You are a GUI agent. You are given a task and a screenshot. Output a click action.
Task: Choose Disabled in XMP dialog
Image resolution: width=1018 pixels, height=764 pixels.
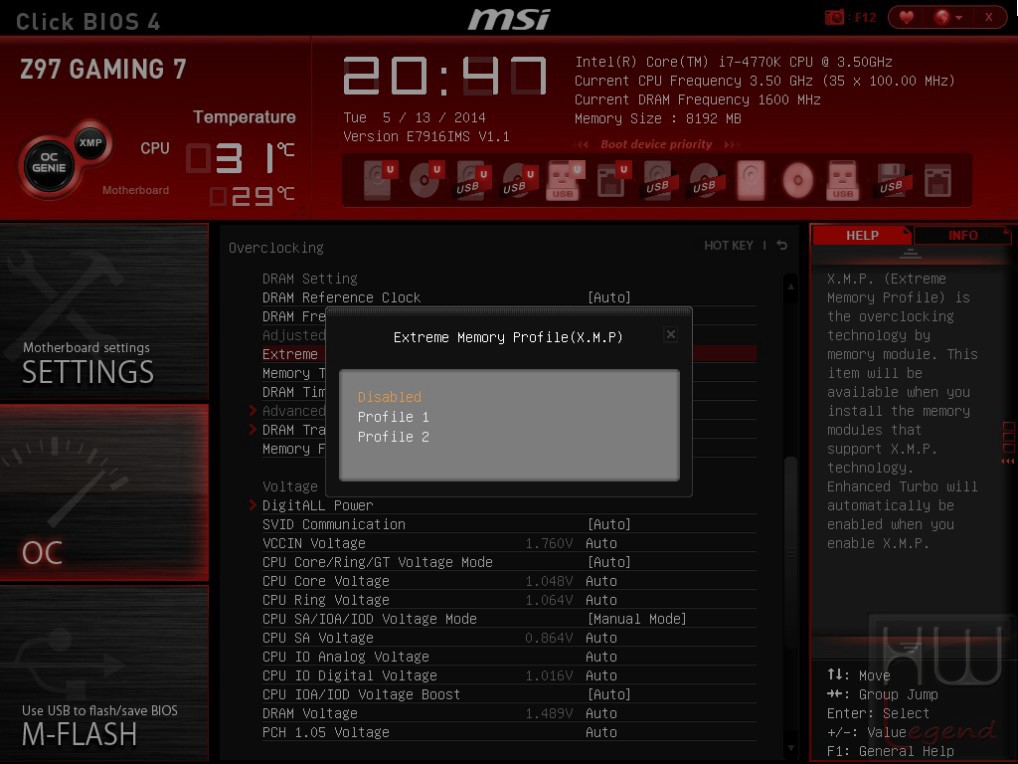tap(390, 397)
